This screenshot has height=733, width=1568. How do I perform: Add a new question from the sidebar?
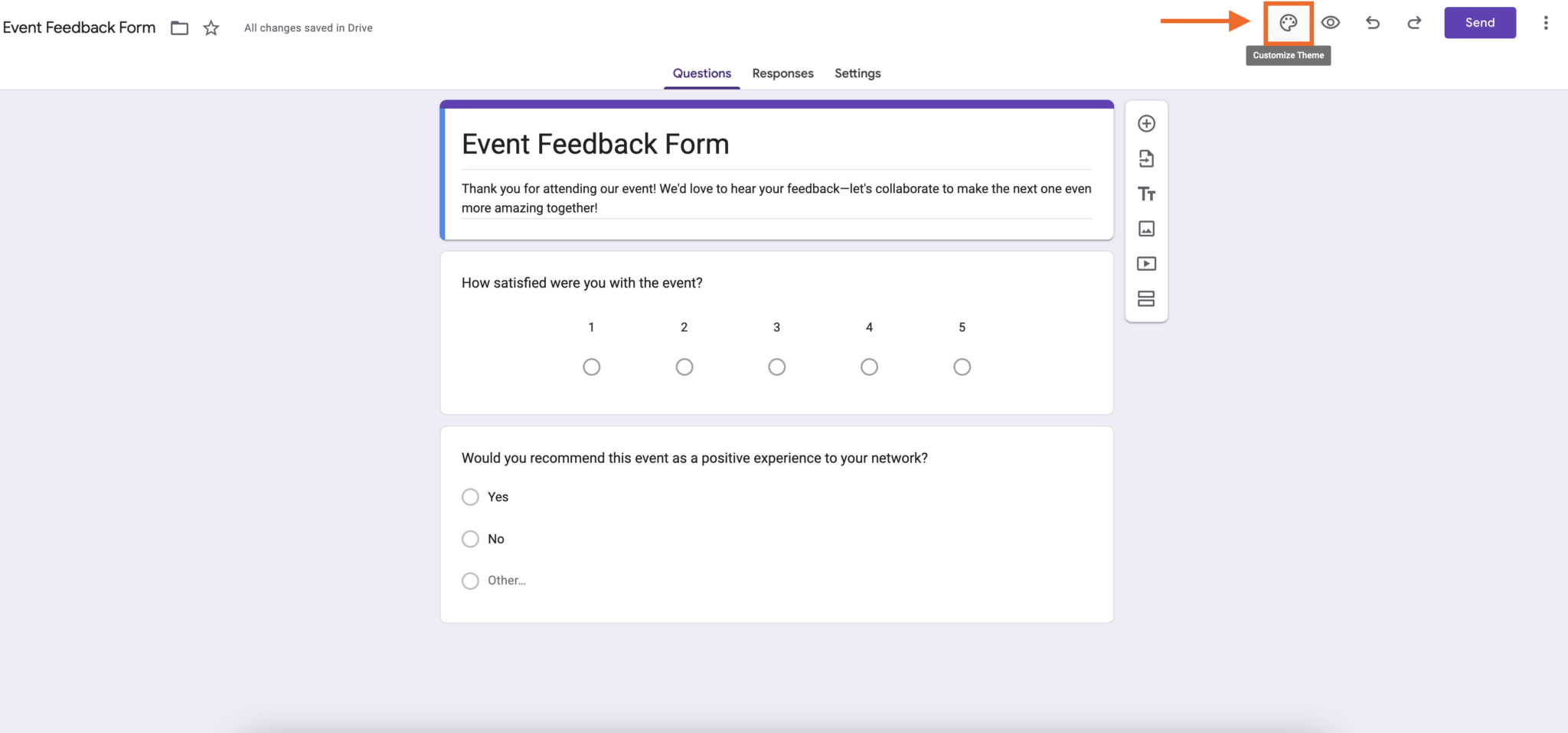[1146, 123]
